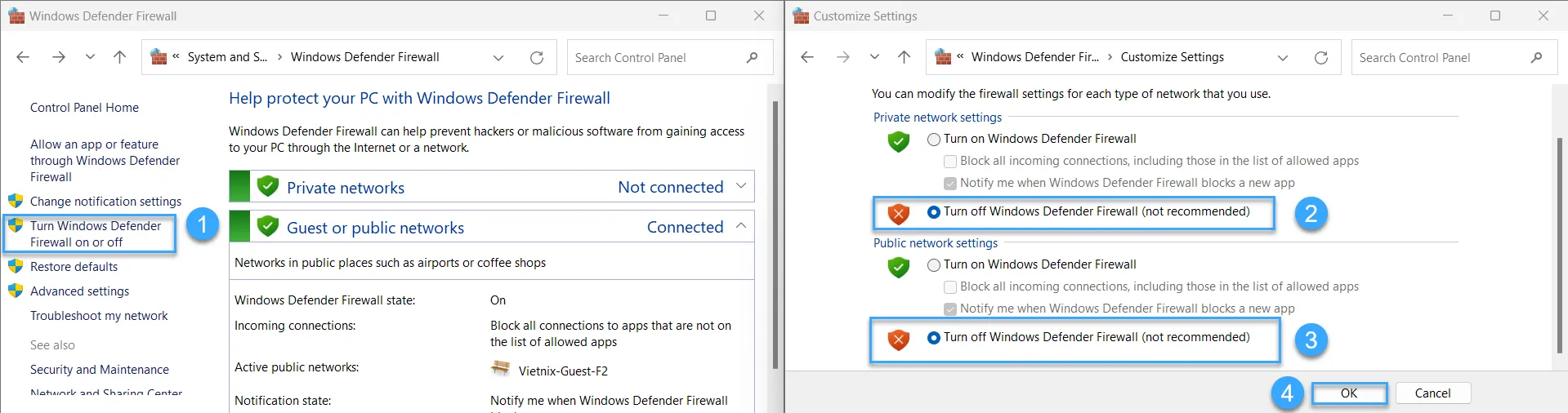The image size is (1568, 413).
Task: Go up one level in Customize Settings window
Action: 904,57
